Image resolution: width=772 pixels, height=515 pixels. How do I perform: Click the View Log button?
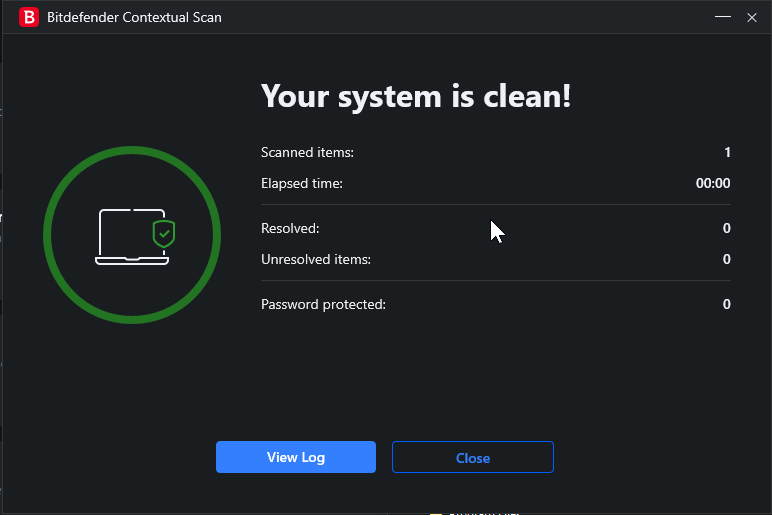296,457
